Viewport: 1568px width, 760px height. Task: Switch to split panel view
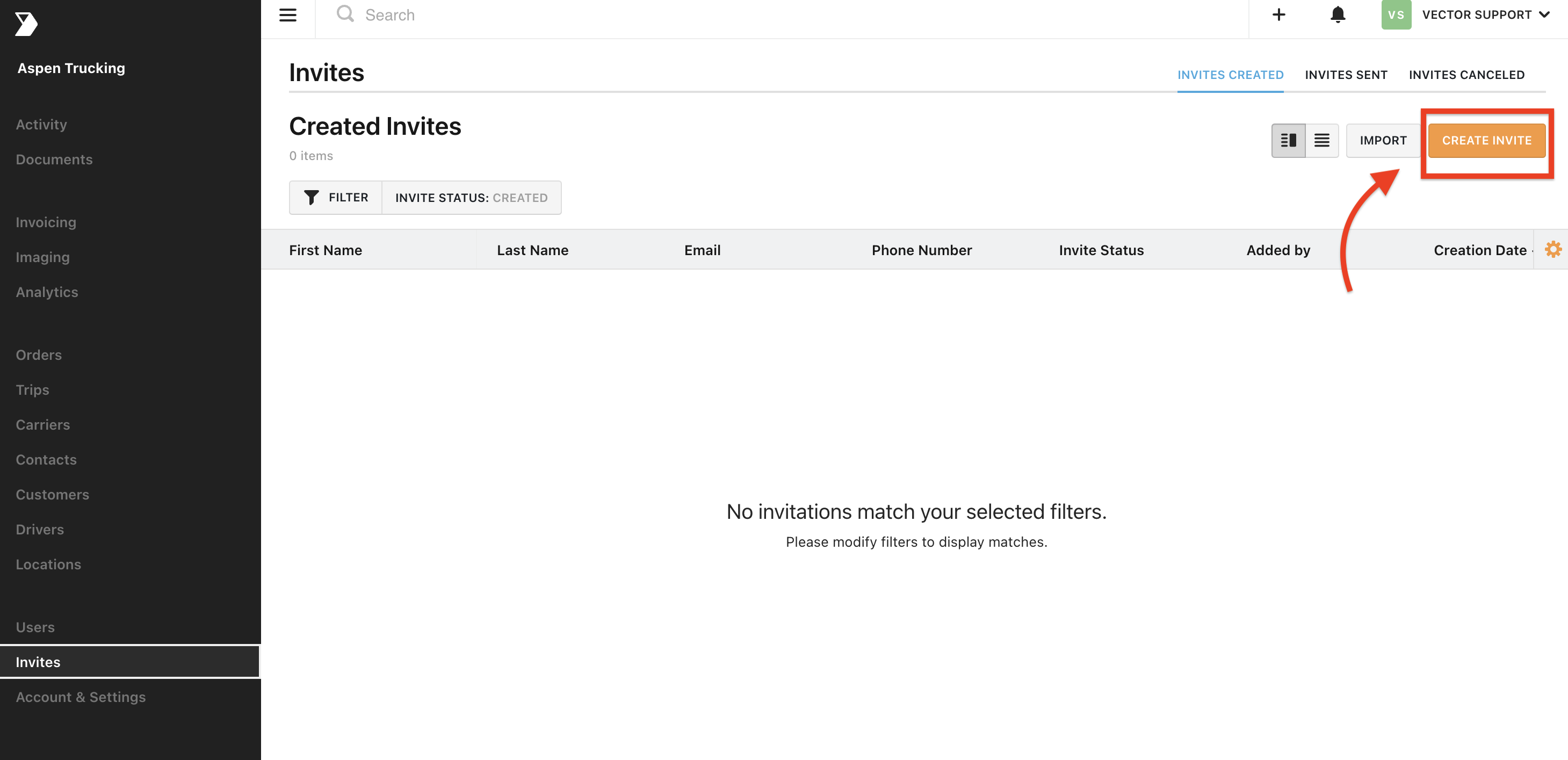point(1288,141)
